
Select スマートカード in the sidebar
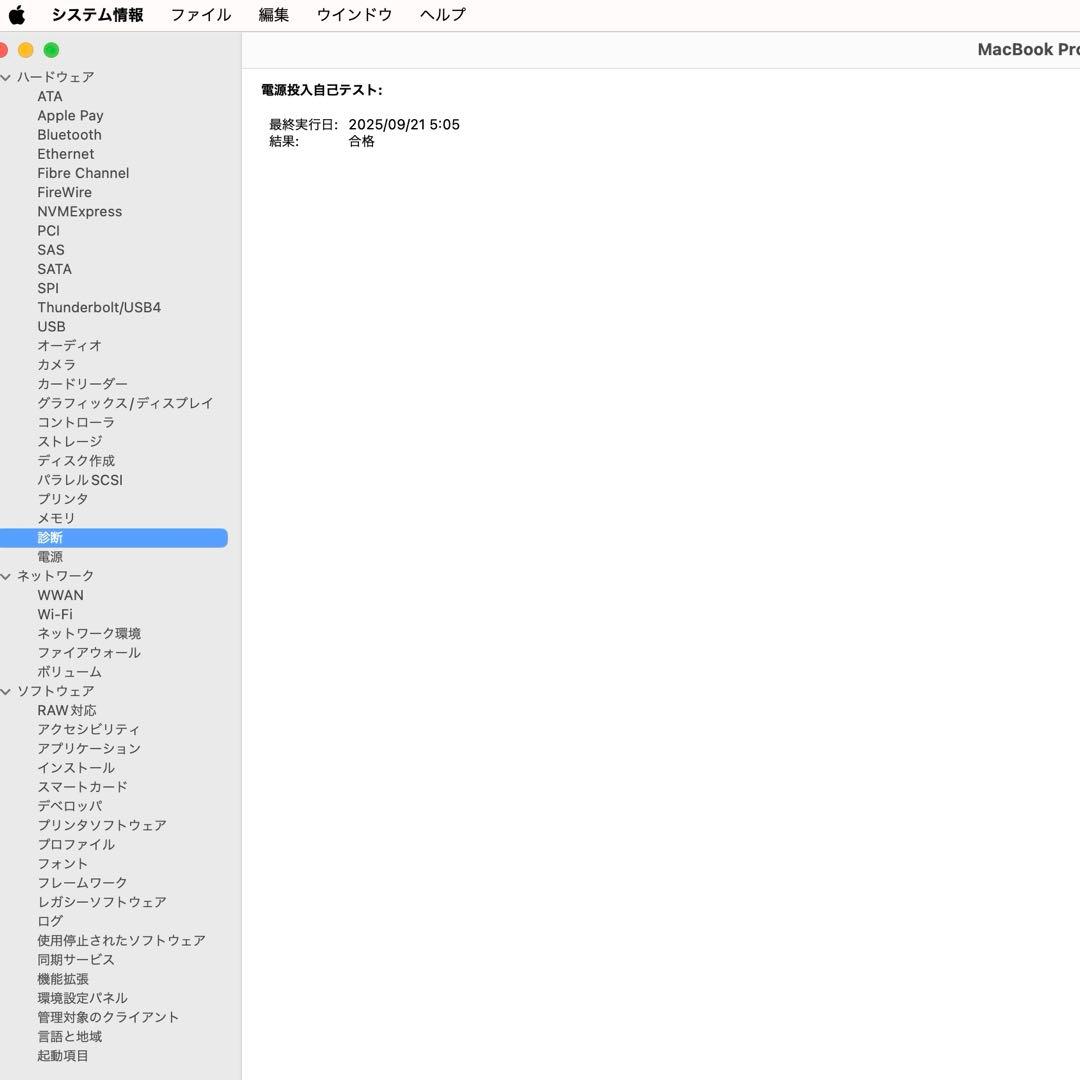[x=82, y=787]
